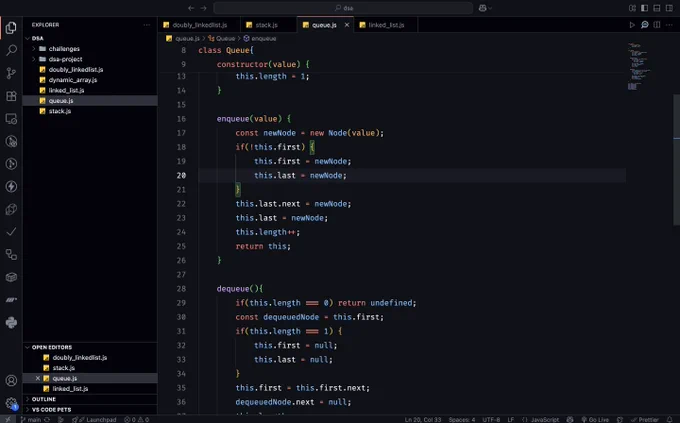Open the Notifications bell in status bar

pyautogui.click(x=670, y=420)
